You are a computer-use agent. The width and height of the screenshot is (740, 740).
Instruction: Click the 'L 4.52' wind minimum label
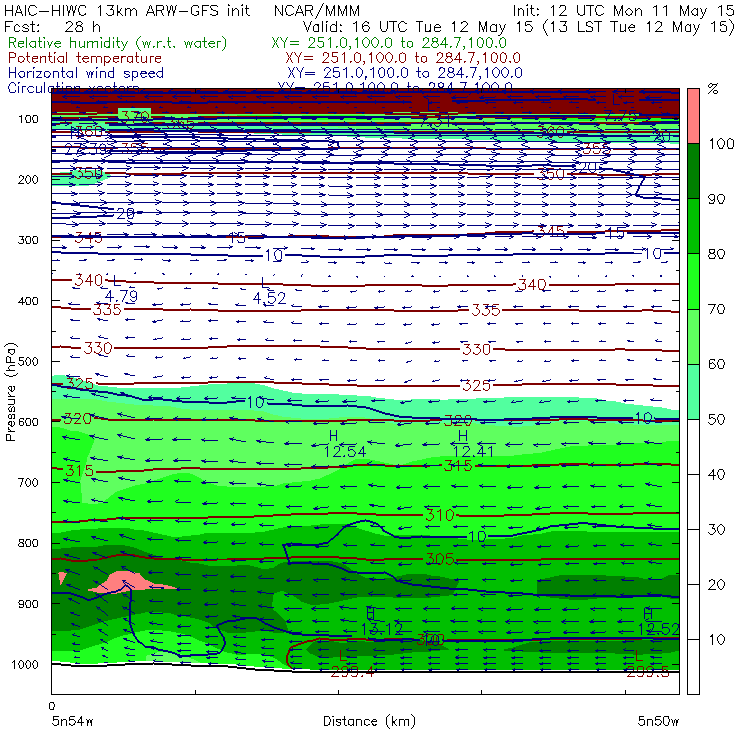click(269, 291)
